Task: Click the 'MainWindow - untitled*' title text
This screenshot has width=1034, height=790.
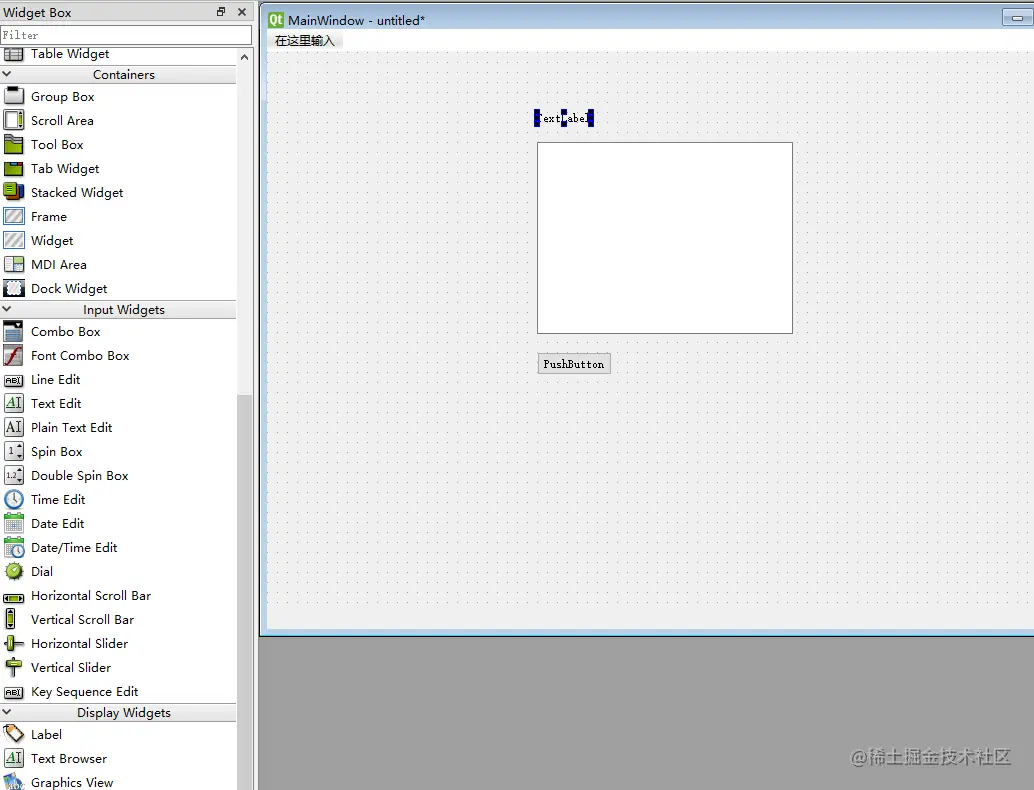Action: pyautogui.click(x=357, y=20)
